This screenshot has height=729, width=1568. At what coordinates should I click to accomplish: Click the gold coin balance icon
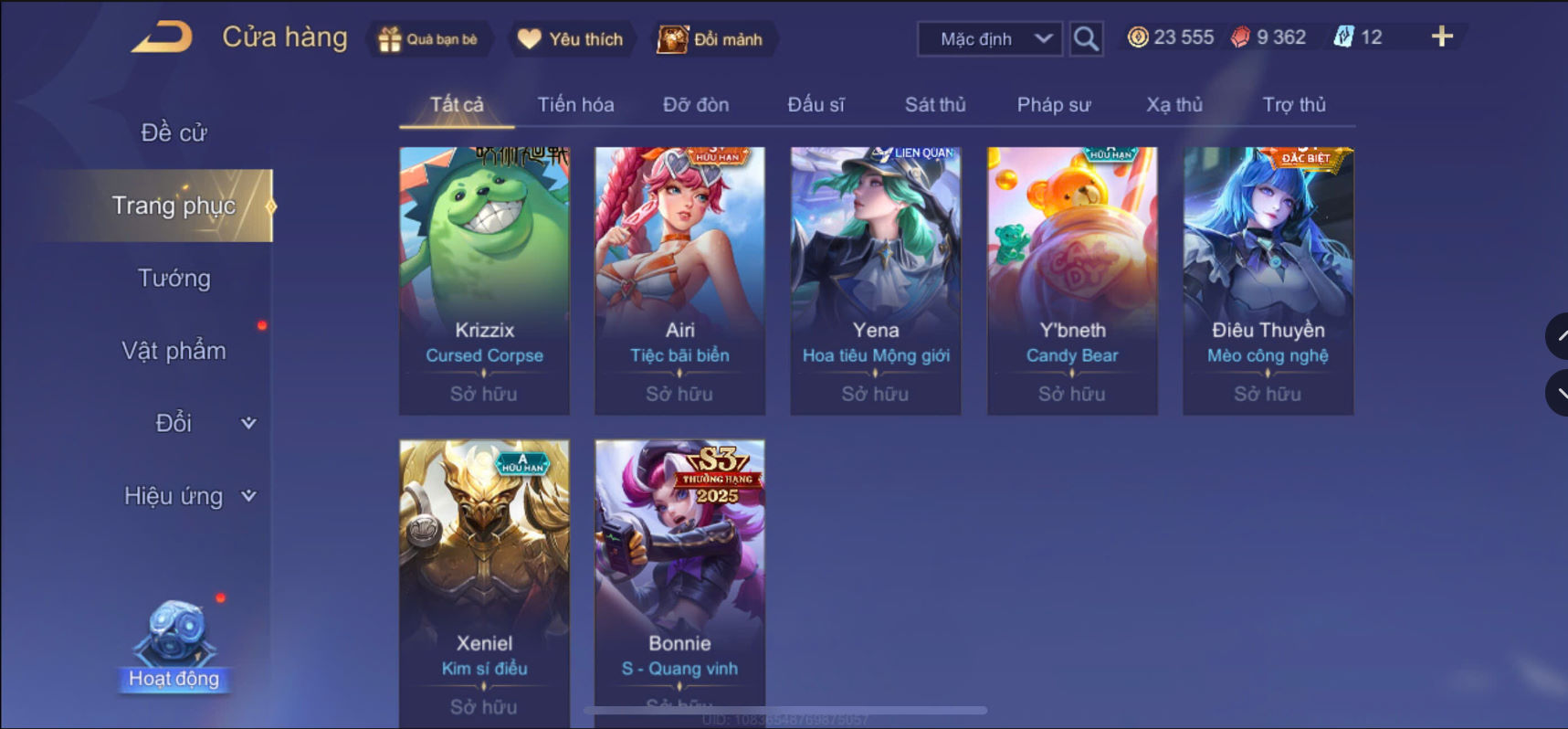[x=1138, y=37]
